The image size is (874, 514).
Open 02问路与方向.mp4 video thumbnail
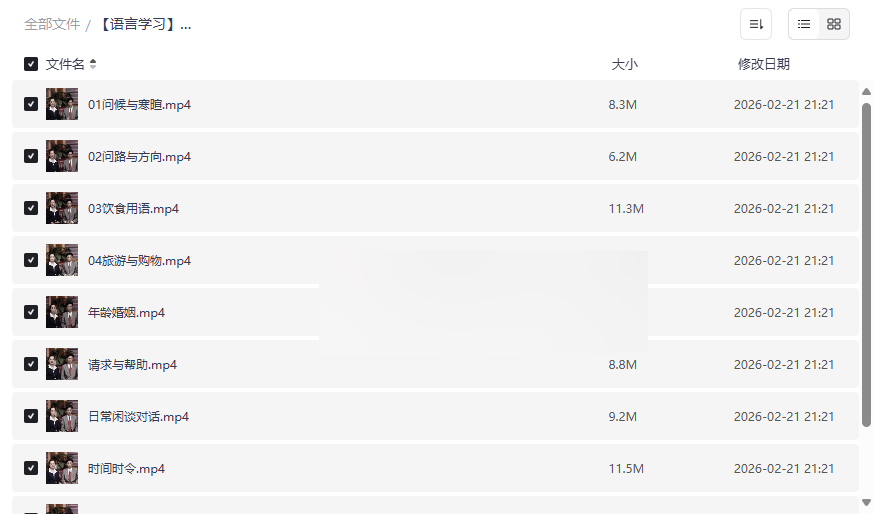[x=62, y=156]
